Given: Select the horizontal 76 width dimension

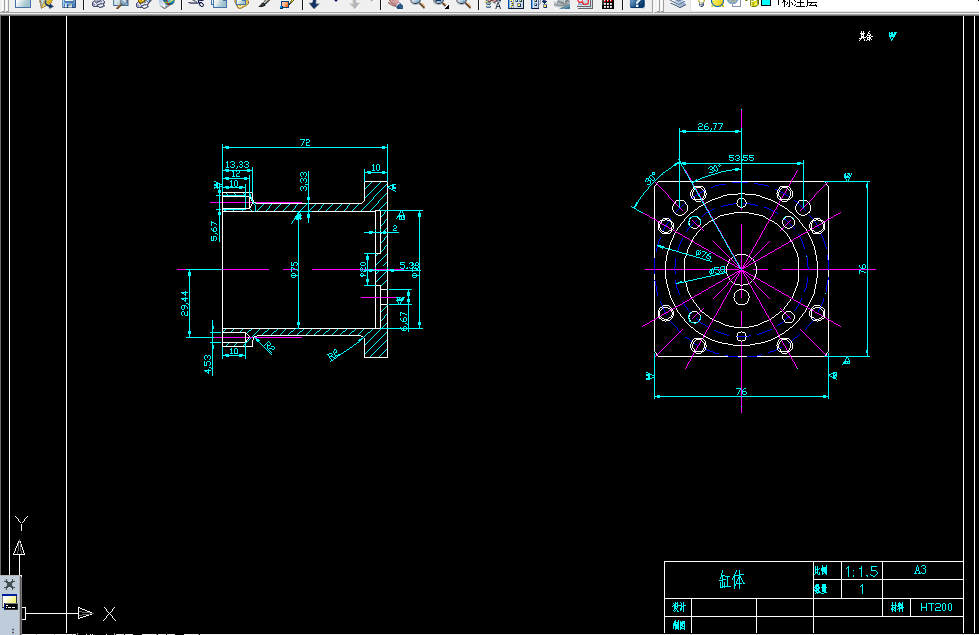Looking at the screenshot, I should pyautogui.click(x=741, y=391).
